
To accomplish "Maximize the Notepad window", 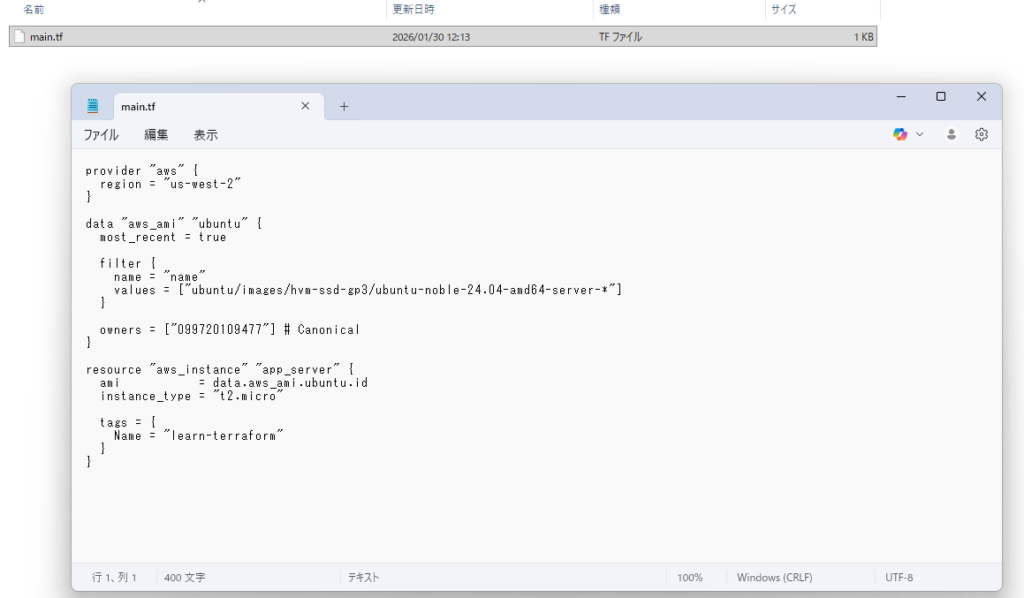I will pyautogui.click(x=940, y=97).
